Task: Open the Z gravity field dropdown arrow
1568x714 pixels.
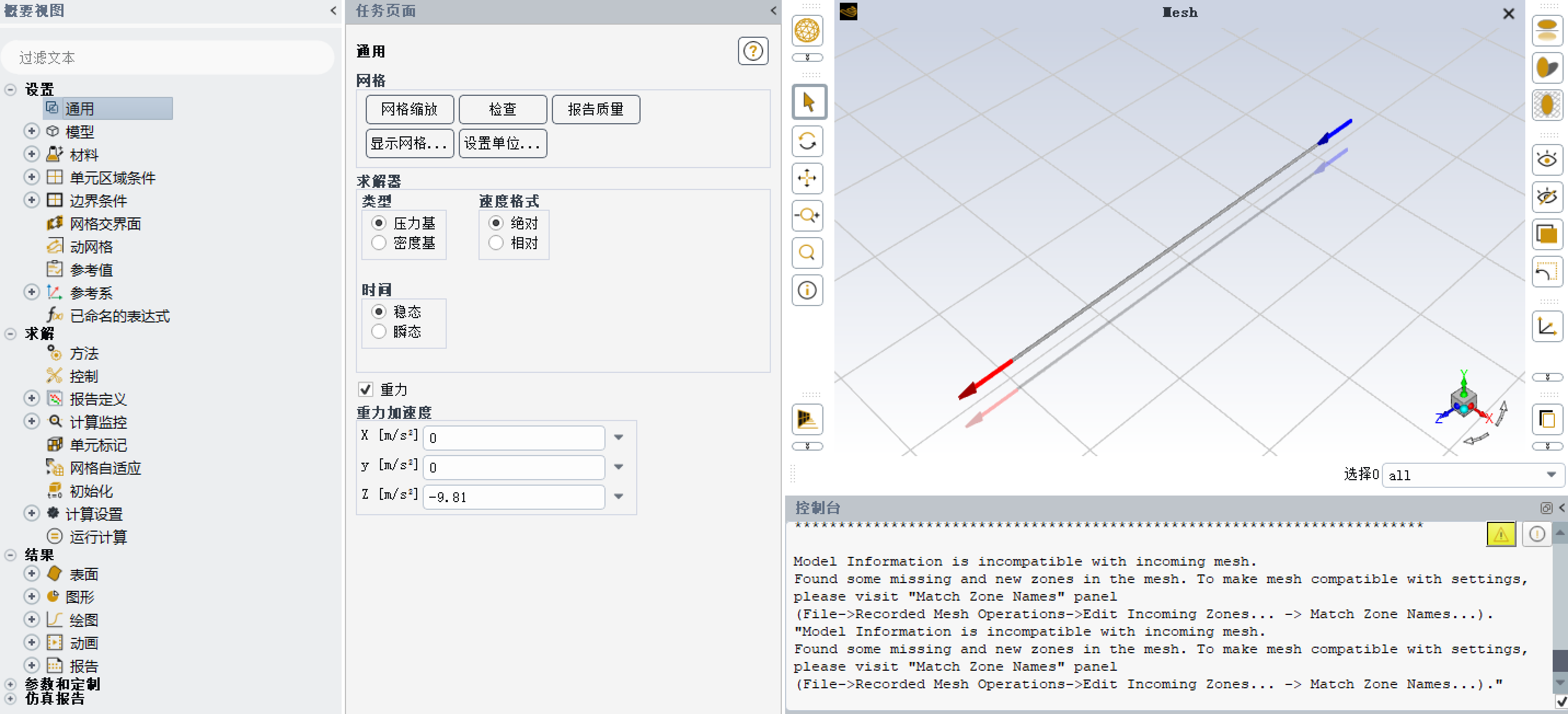Action: pos(619,497)
